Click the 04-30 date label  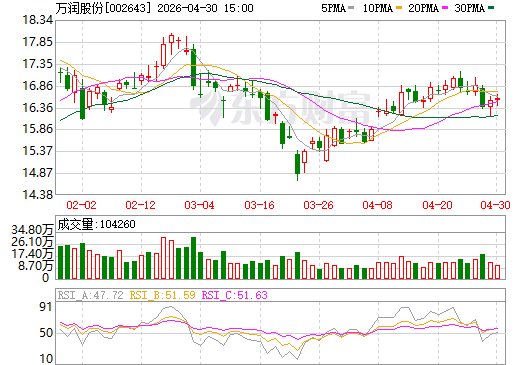tap(495, 205)
